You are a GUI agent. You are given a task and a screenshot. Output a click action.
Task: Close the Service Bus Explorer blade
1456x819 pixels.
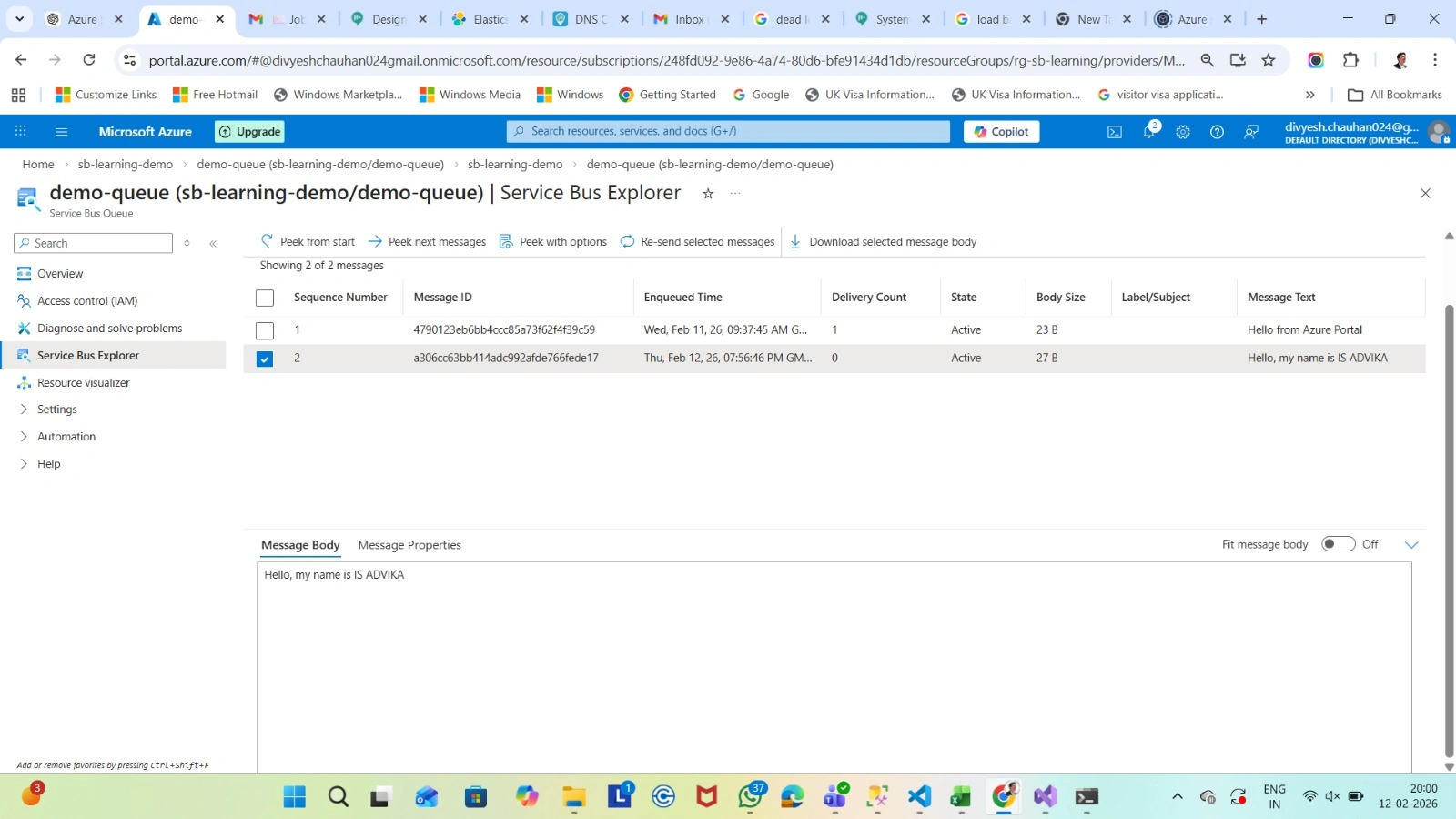(x=1425, y=193)
